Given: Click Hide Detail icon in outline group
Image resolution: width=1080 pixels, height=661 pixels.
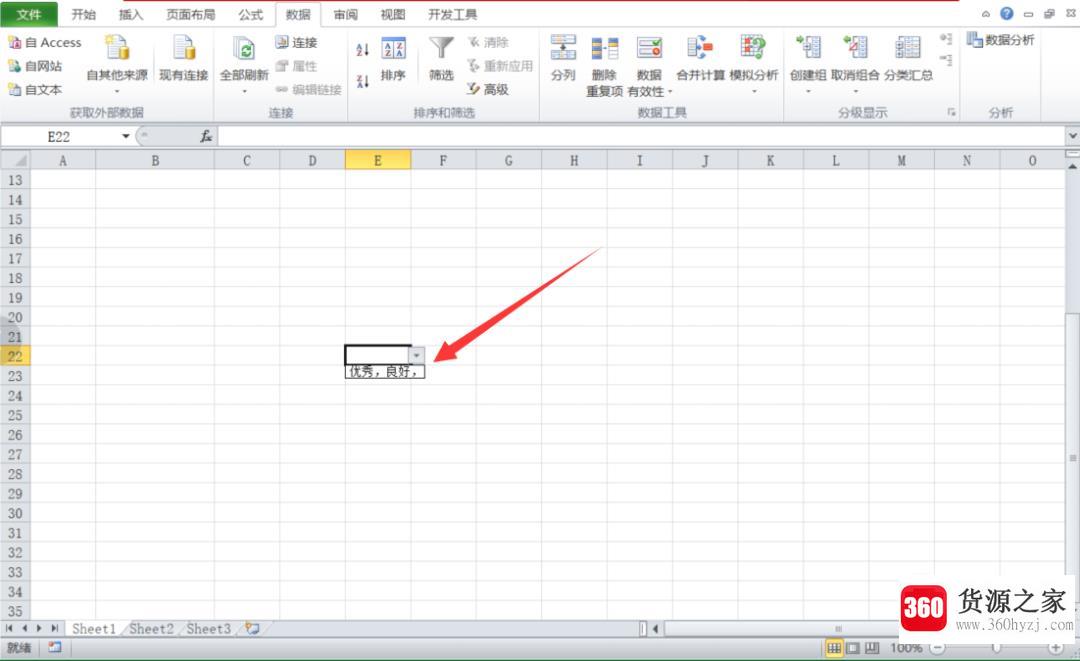Looking at the screenshot, I should [x=946, y=61].
